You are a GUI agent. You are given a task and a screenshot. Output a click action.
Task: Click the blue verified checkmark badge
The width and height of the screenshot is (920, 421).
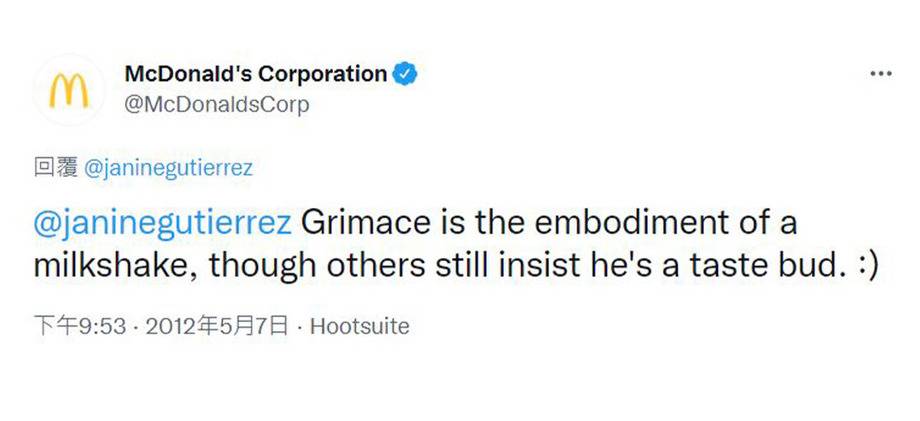[x=406, y=74]
